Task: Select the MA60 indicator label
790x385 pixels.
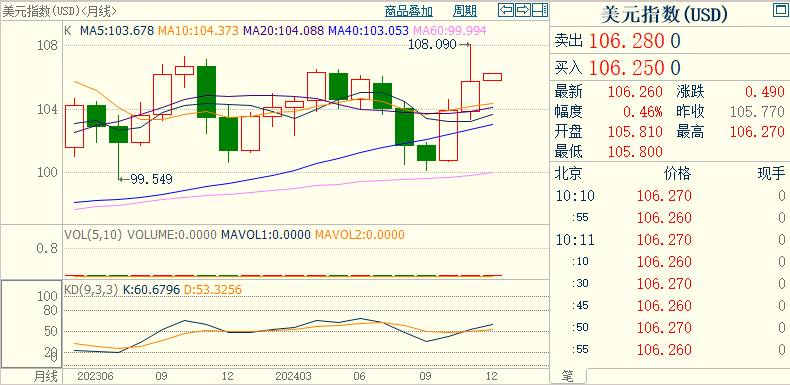Action: [x=449, y=31]
